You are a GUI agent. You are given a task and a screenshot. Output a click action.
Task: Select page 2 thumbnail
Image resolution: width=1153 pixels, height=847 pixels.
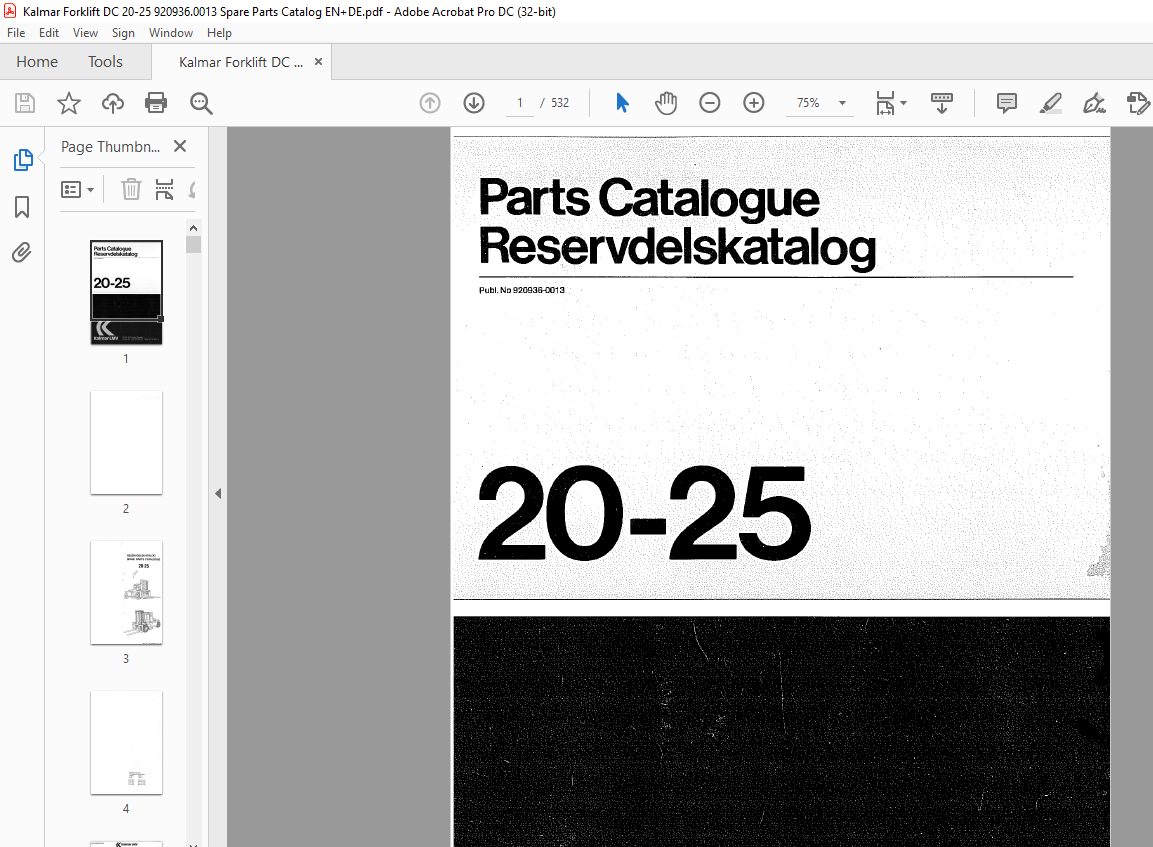pos(126,442)
